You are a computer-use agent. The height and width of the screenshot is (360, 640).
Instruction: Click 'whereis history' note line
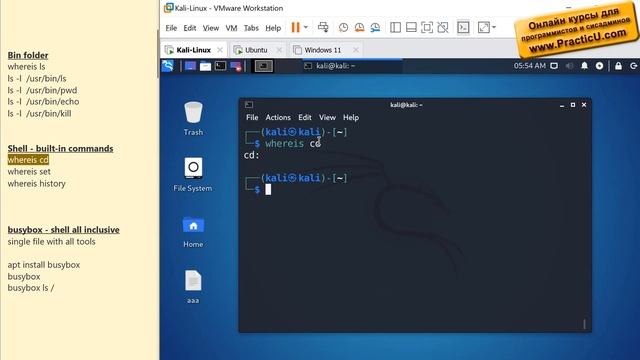[36, 184]
